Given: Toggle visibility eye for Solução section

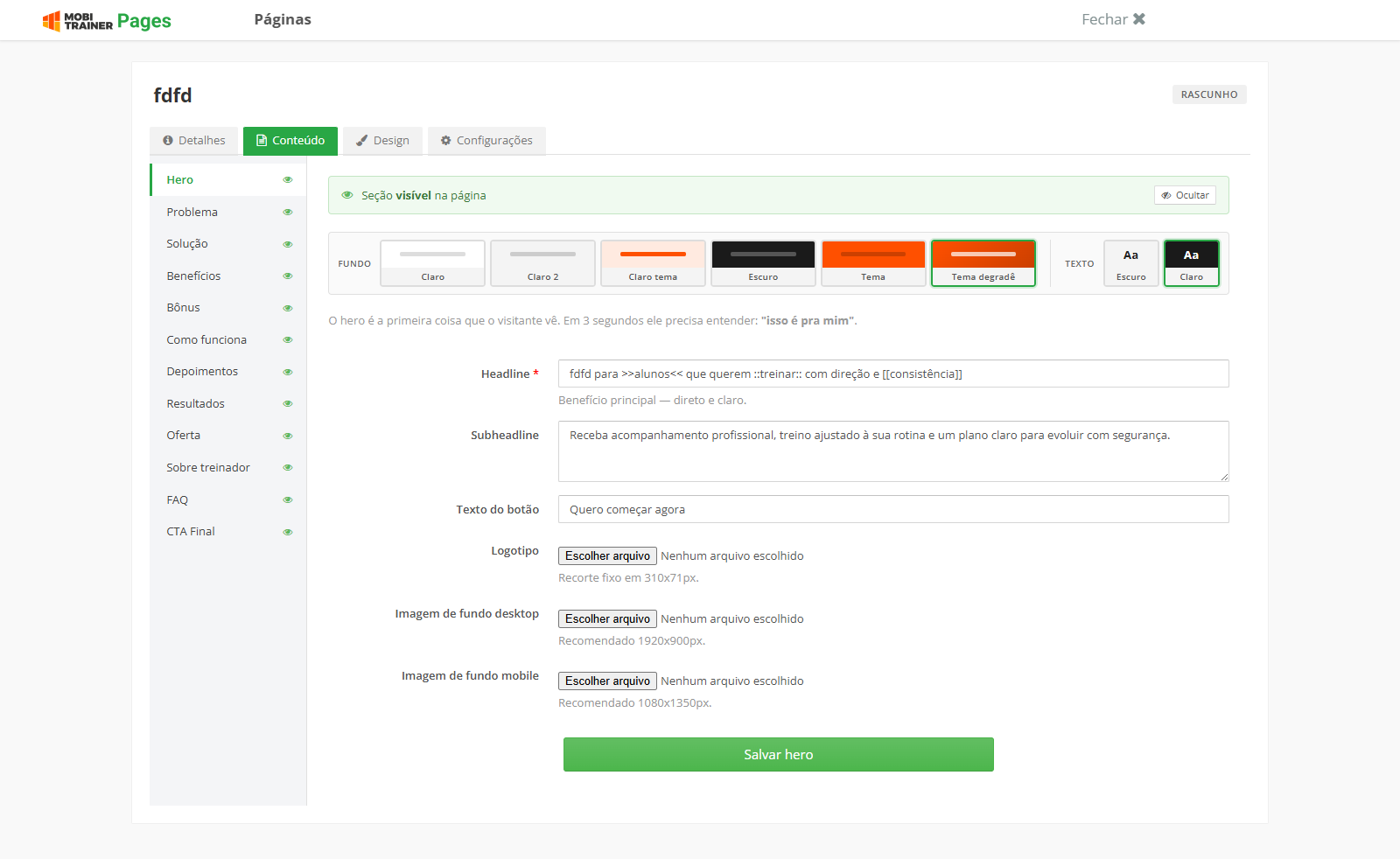Looking at the screenshot, I should [x=288, y=244].
